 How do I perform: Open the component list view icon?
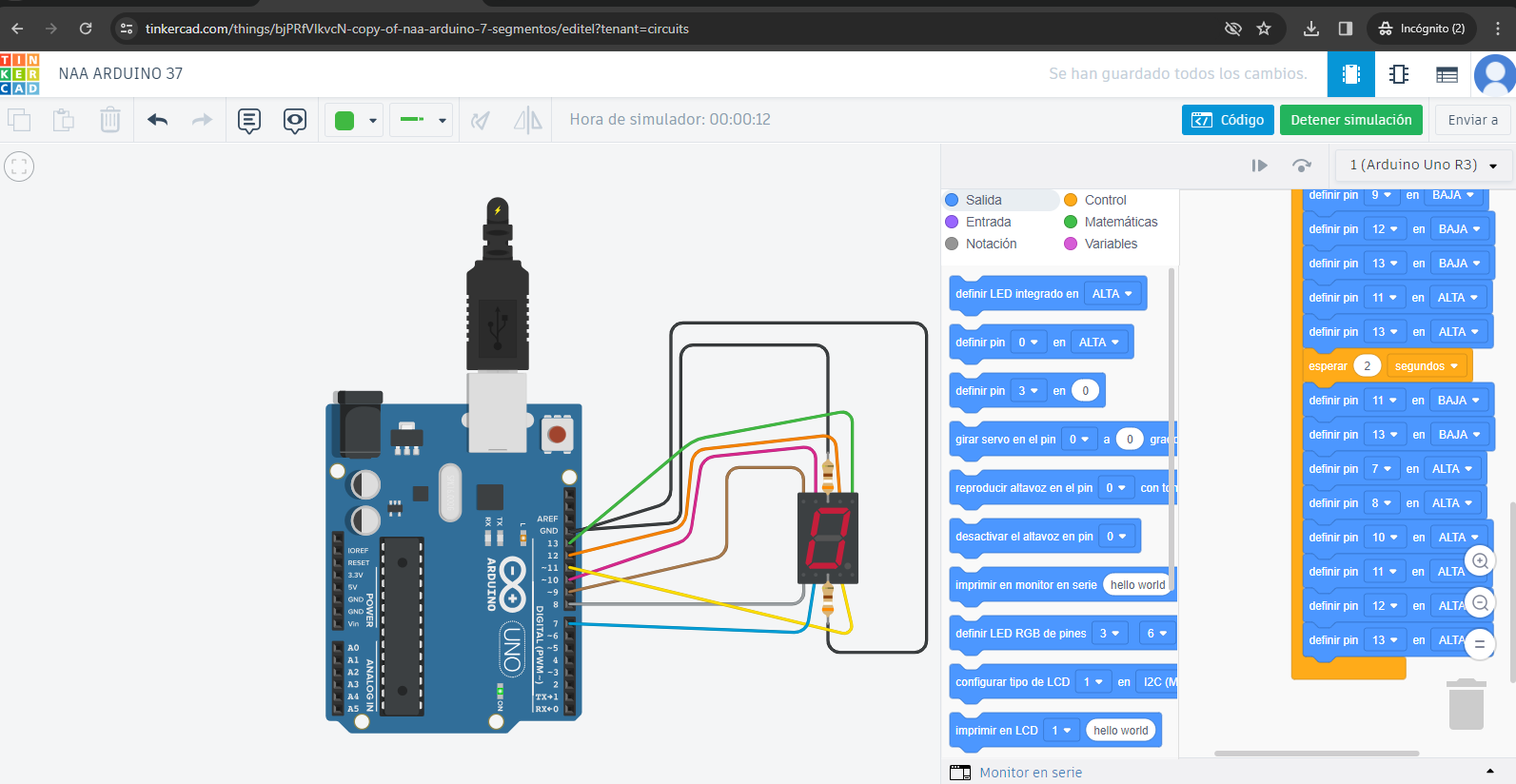tap(1447, 74)
